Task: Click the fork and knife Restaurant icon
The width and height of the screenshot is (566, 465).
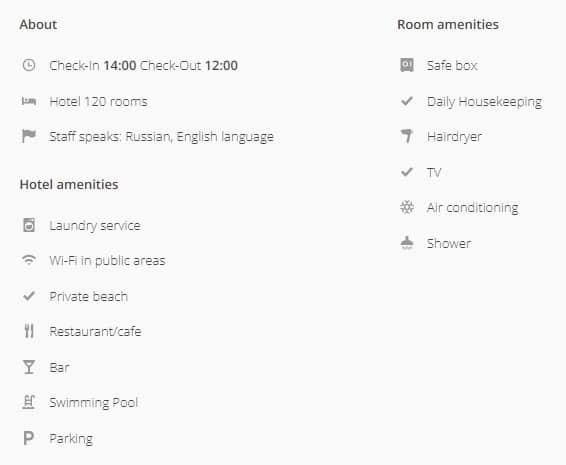Action: [x=29, y=331]
